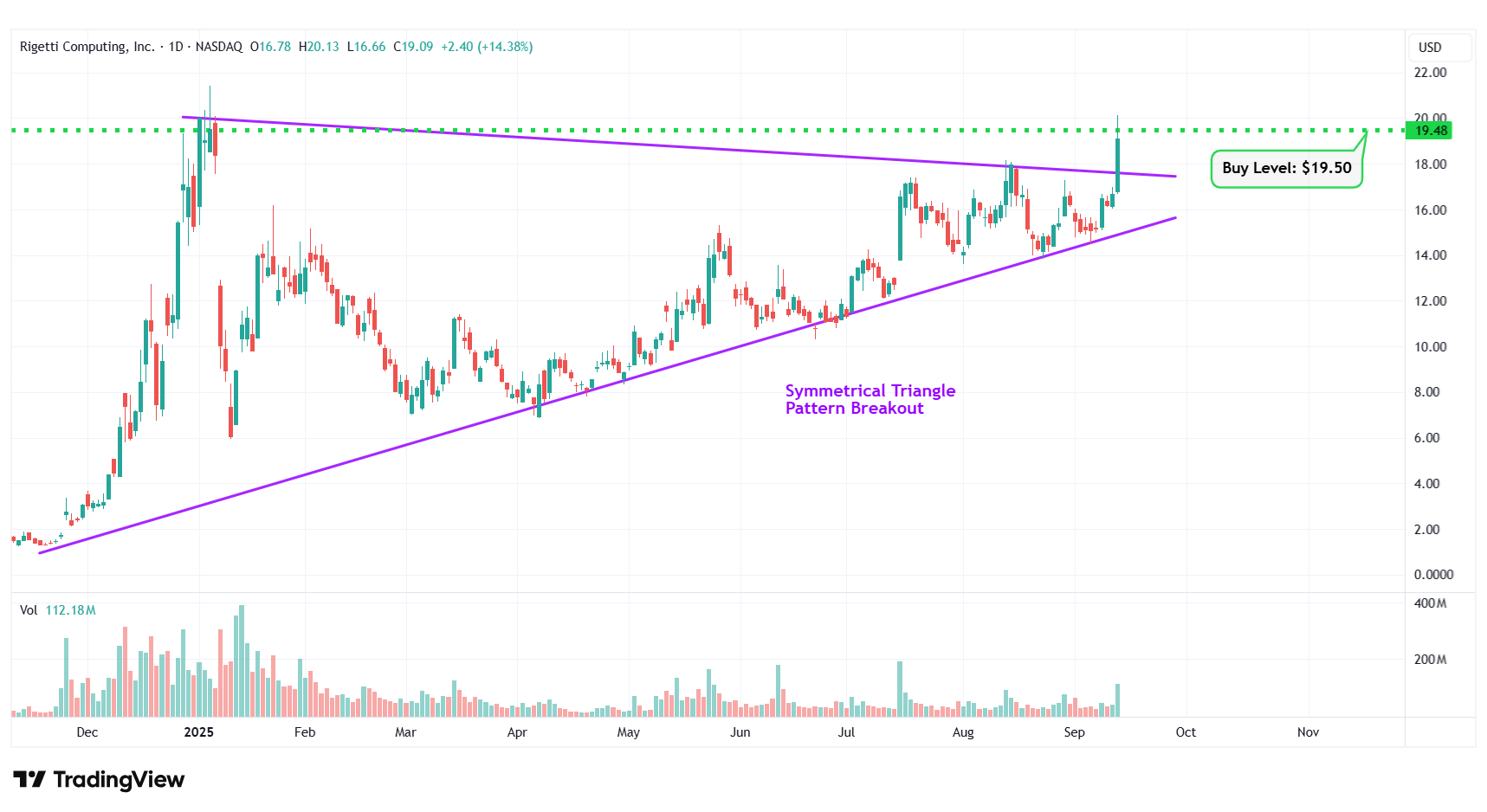Click the TradingView logo
This screenshot has width=1487, height=812.
click(x=99, y=780)
